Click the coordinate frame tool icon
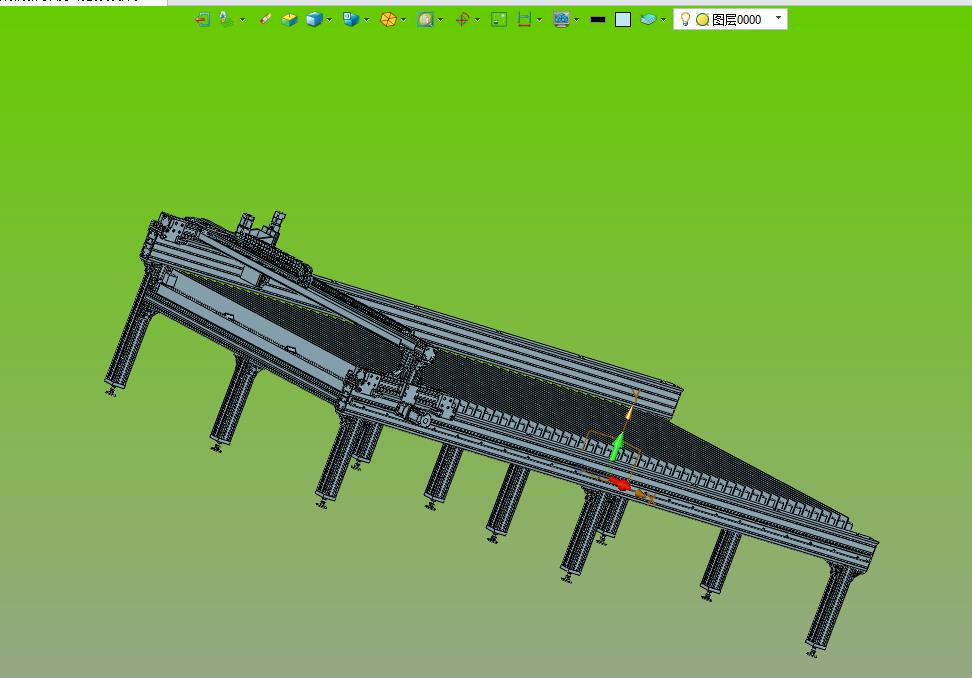 [x=226, y=20]
